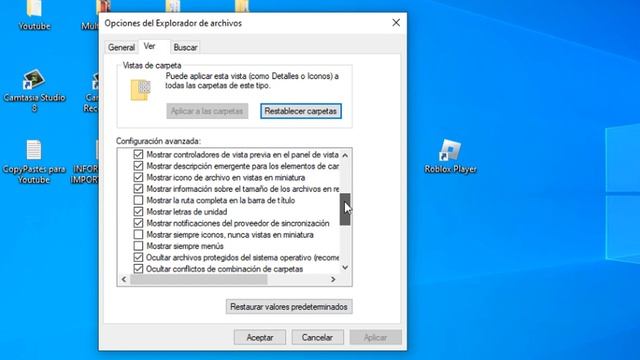640x360 pixels.
Task: Toggle Mostrar controladores de vista previa checkbox
Action: (138, 155)
